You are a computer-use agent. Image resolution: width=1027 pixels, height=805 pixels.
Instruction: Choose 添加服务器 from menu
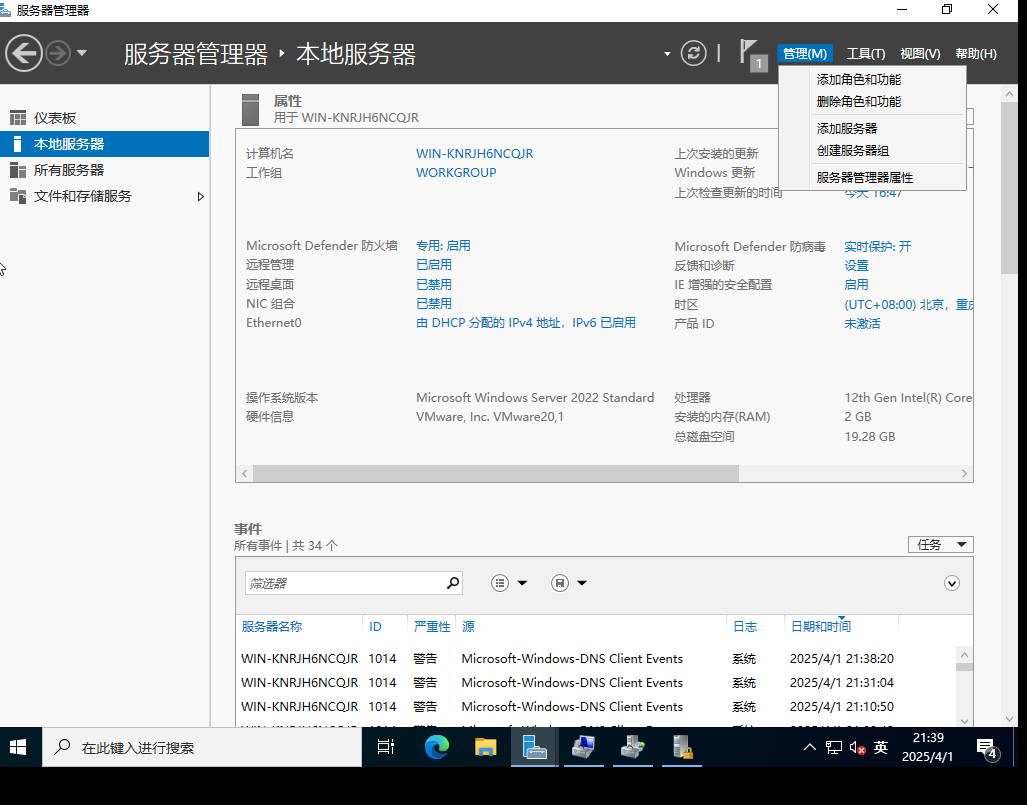(846, 128)
